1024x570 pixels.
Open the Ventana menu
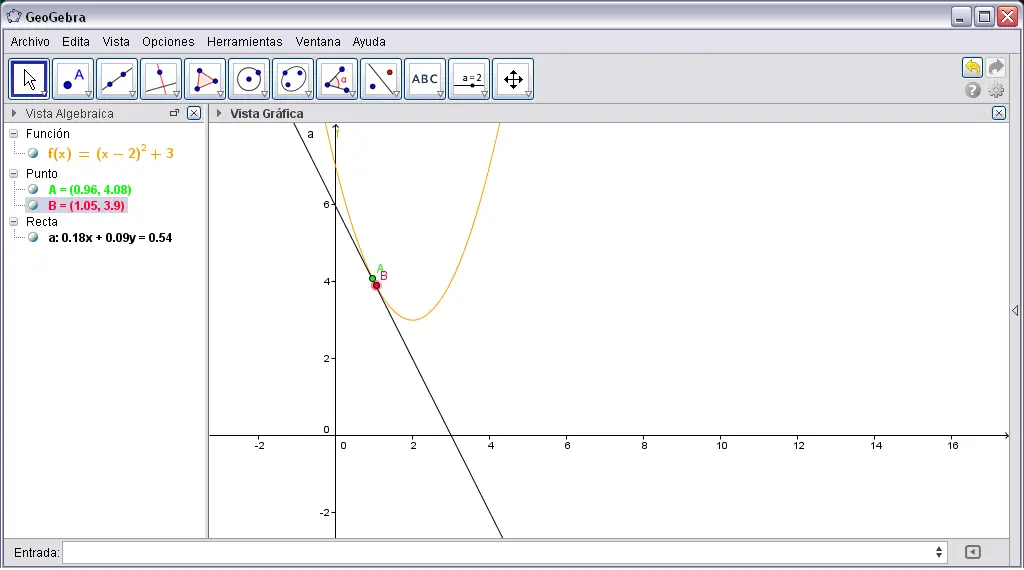[x=317, y=42]
